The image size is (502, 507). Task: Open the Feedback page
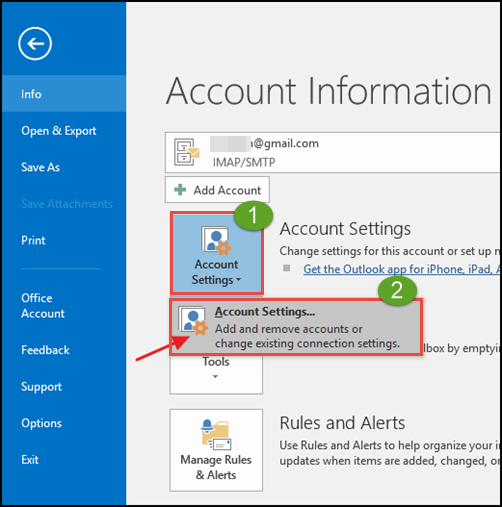click(x=45, y=350)
